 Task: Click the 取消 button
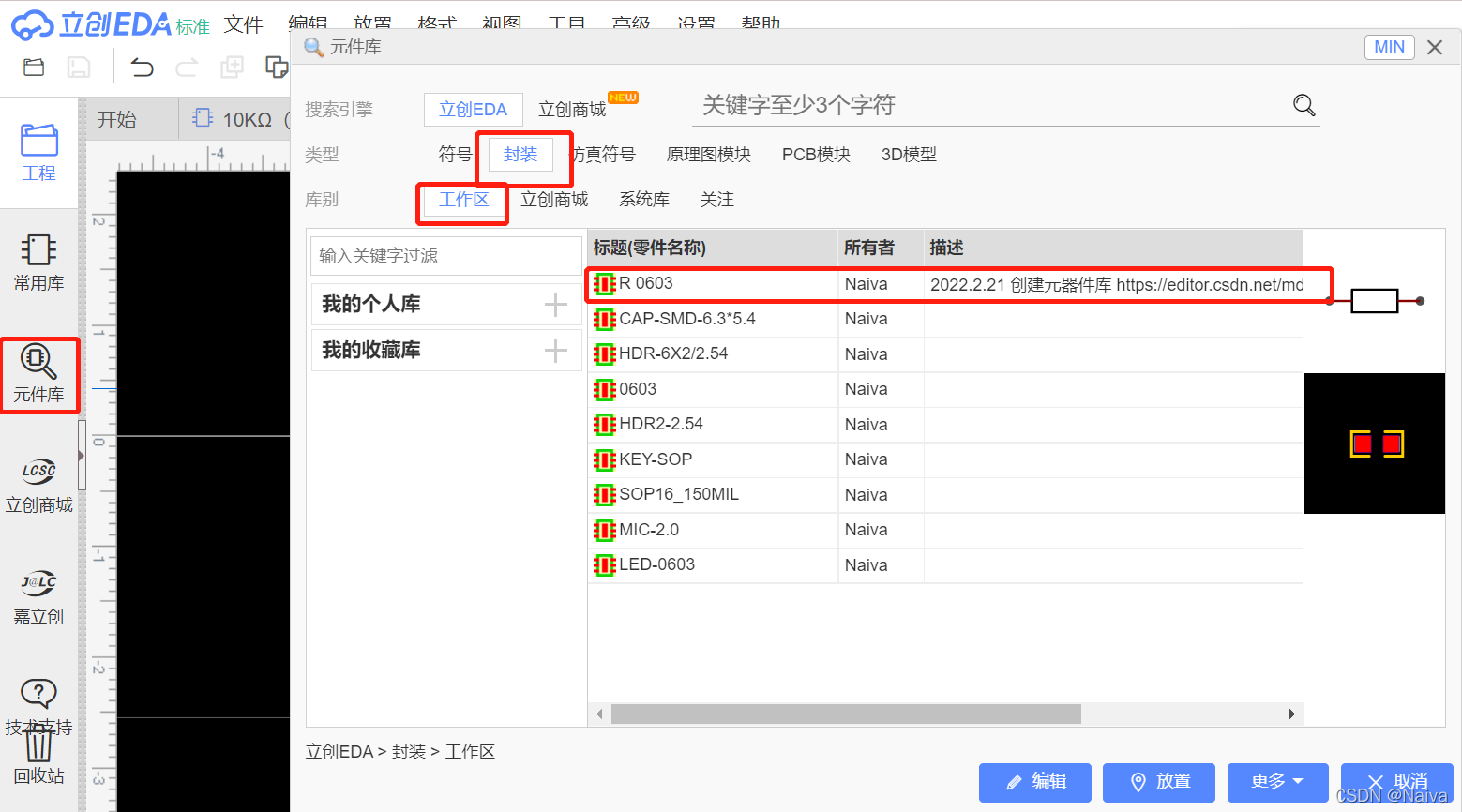tap(1397, 782)
